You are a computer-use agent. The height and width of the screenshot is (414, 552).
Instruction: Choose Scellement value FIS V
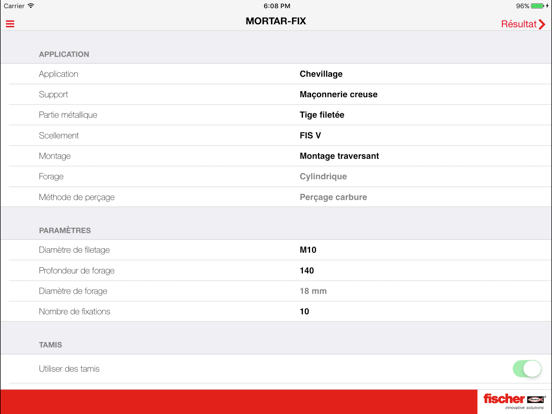tap(310, 136)
